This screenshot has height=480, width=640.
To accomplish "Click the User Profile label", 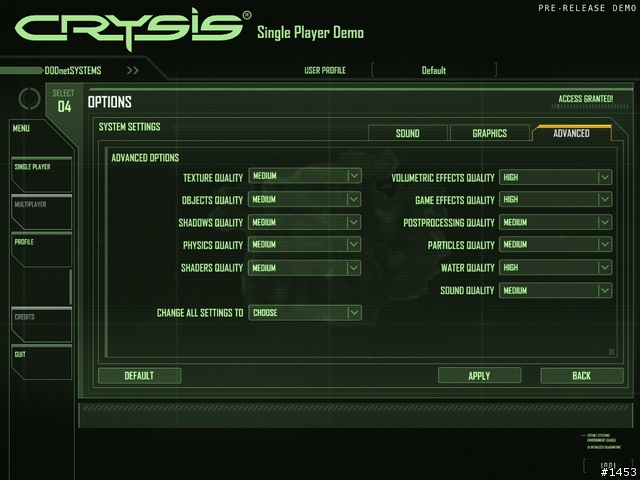I will point(325,71).
